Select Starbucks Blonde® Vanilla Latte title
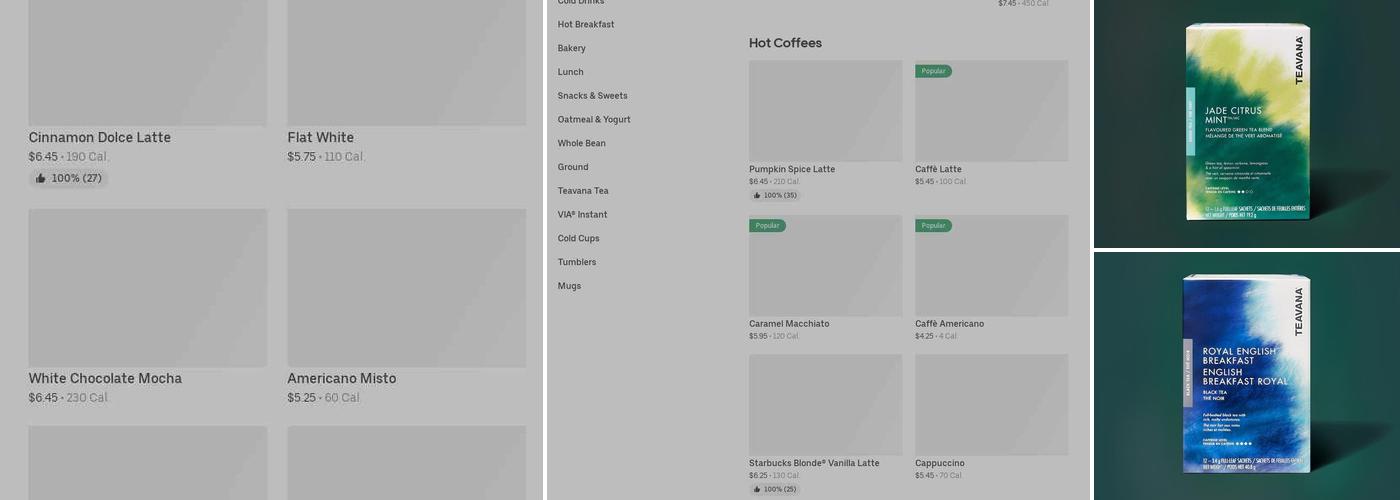The image size is (1400, 500). (814, 463)
